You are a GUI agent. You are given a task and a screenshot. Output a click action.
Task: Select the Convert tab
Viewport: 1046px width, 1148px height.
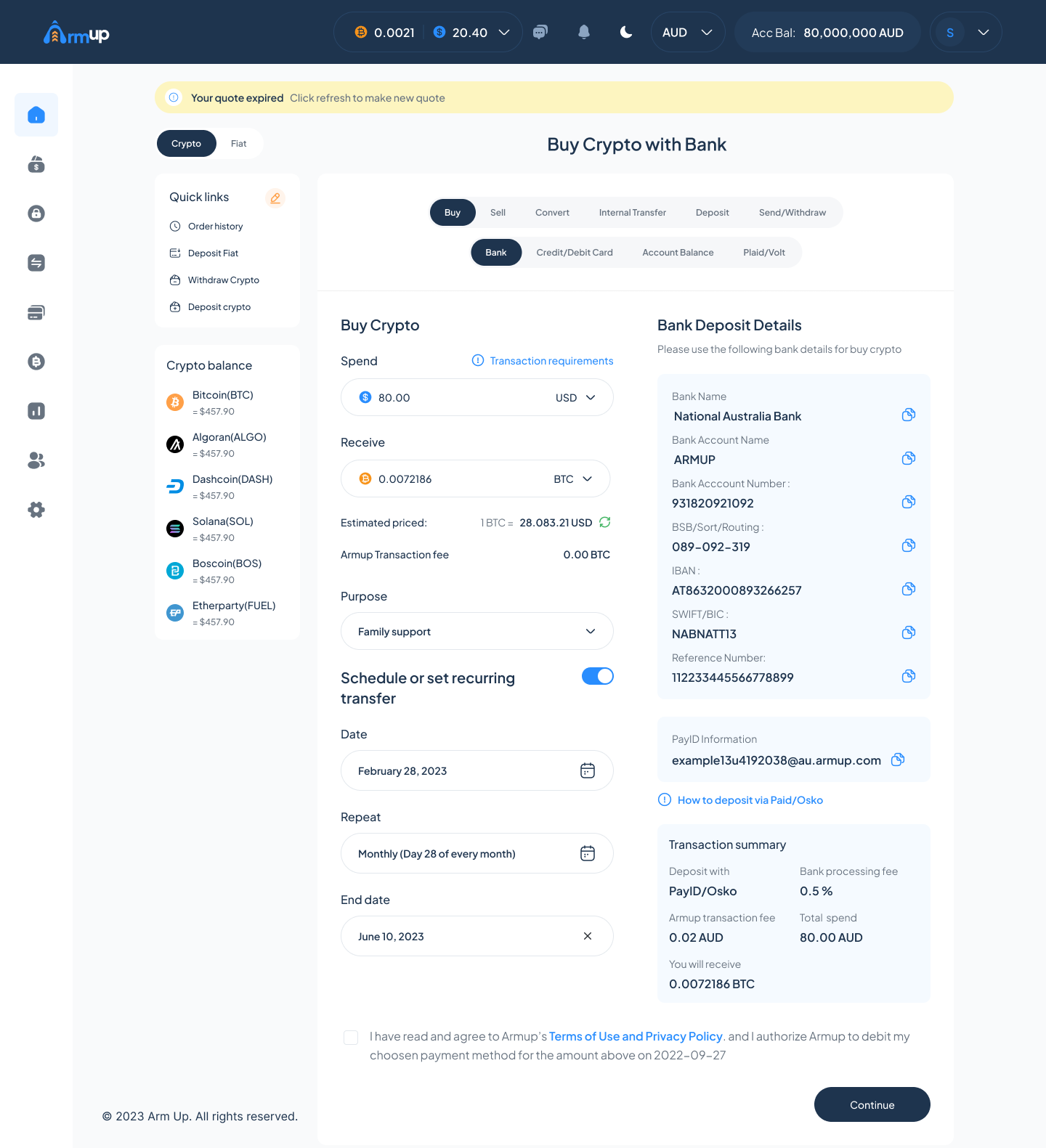tap(552, 212)
